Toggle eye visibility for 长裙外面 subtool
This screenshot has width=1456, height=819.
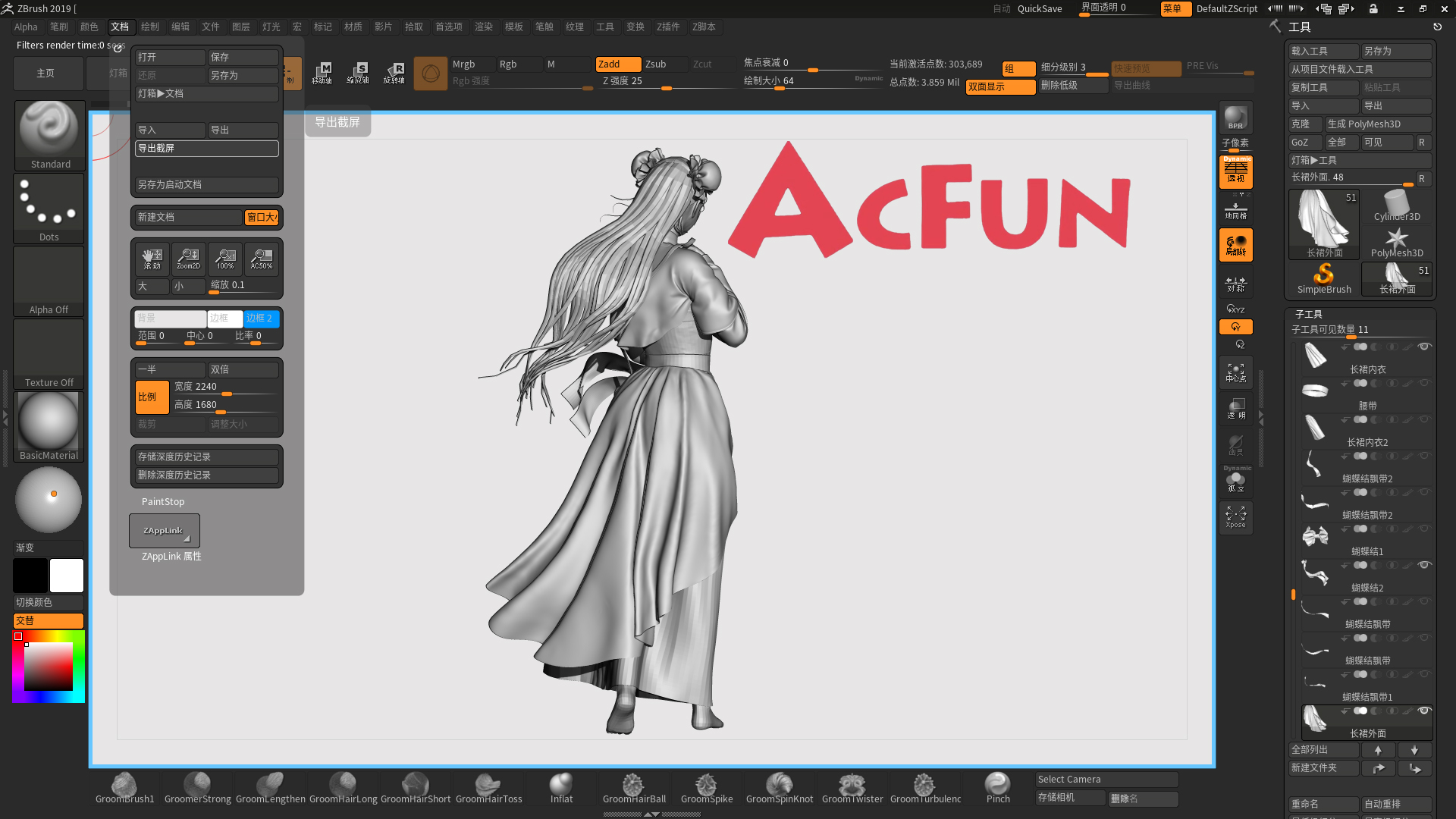tap(1424, 711)
